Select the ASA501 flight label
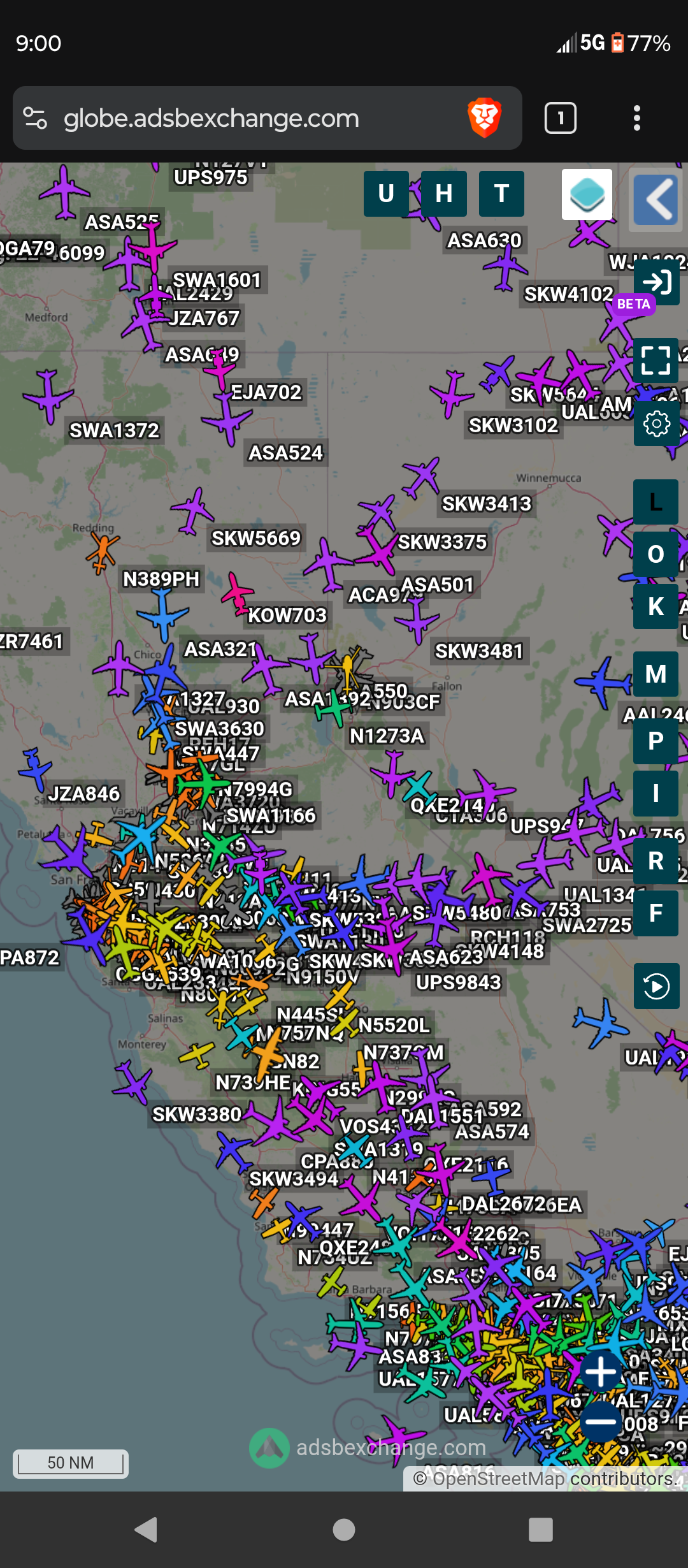688x1568 pixels. pos(438,584)
